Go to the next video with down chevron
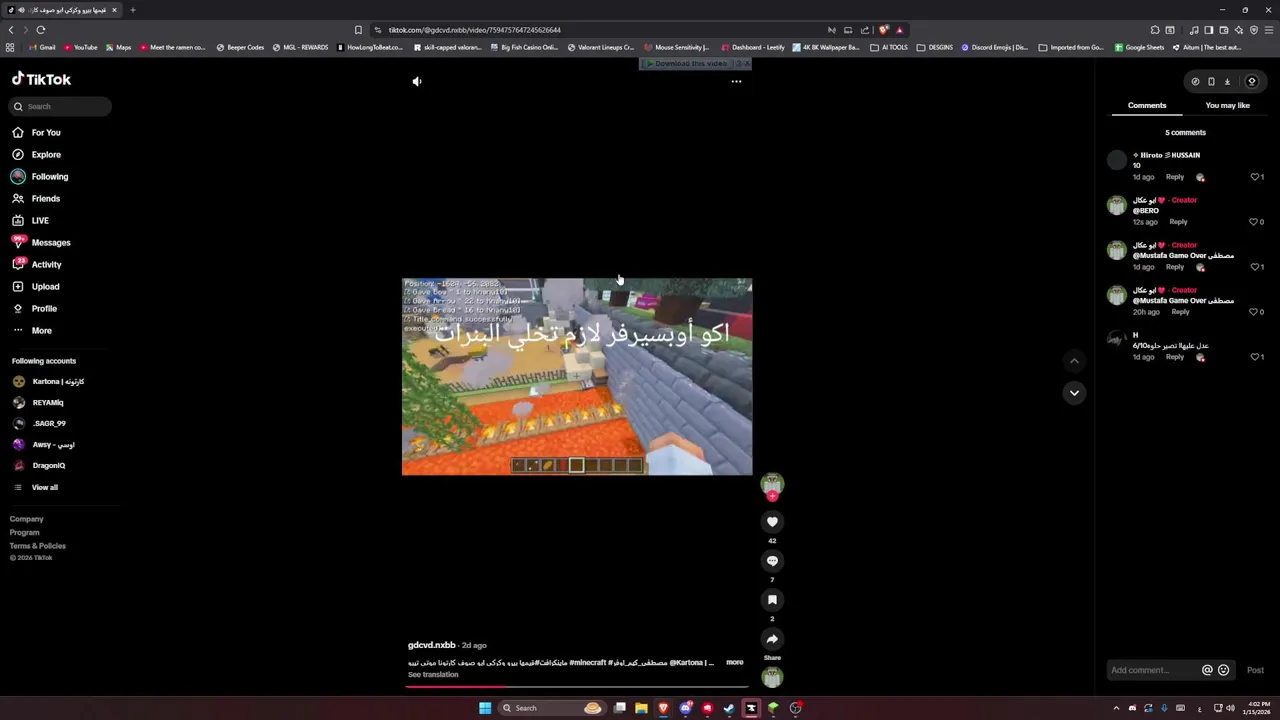This screenshot has width=1280, height=720. click(1074, 393)
